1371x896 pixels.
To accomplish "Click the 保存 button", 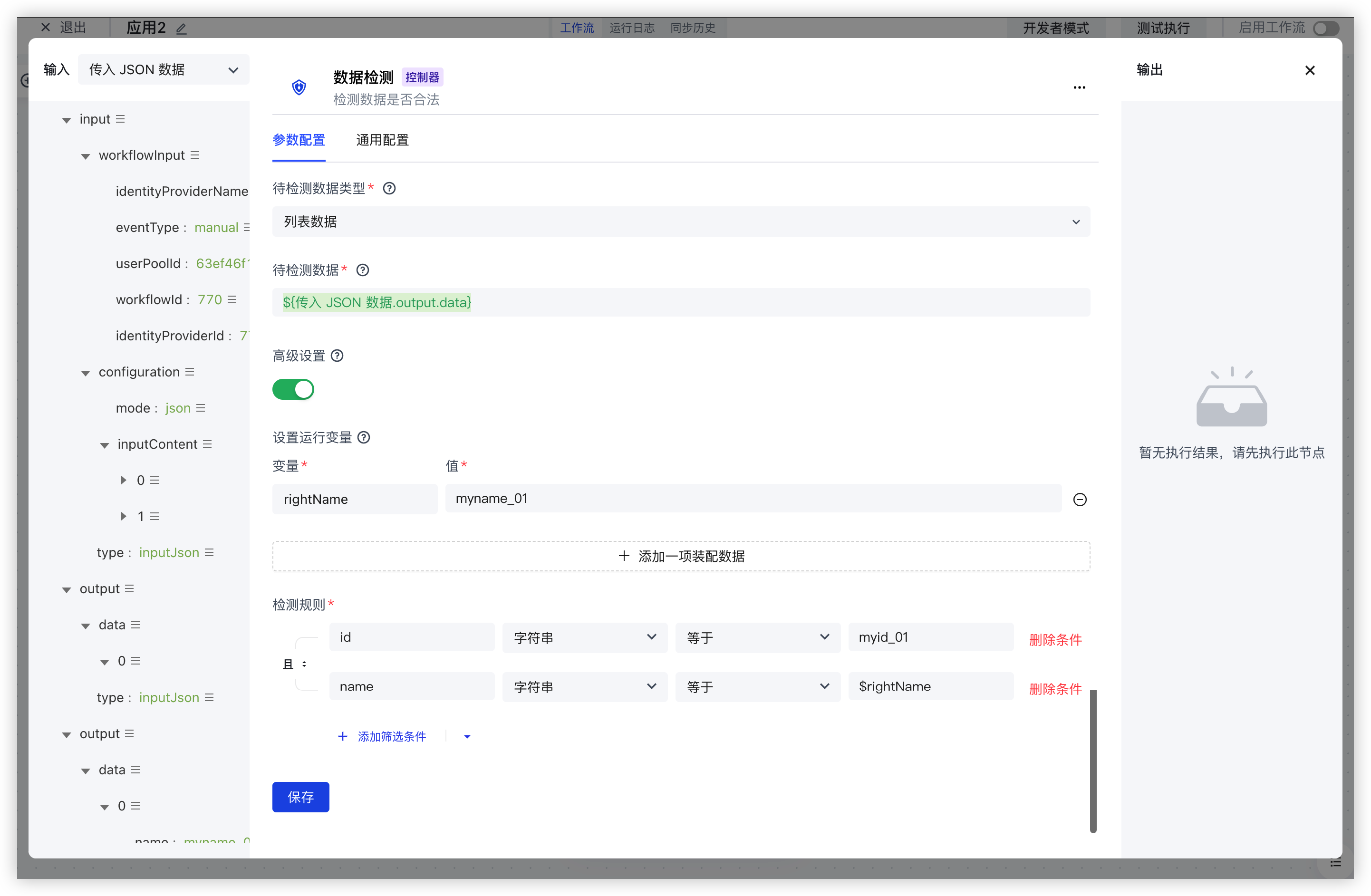I will tap(300, 797).
